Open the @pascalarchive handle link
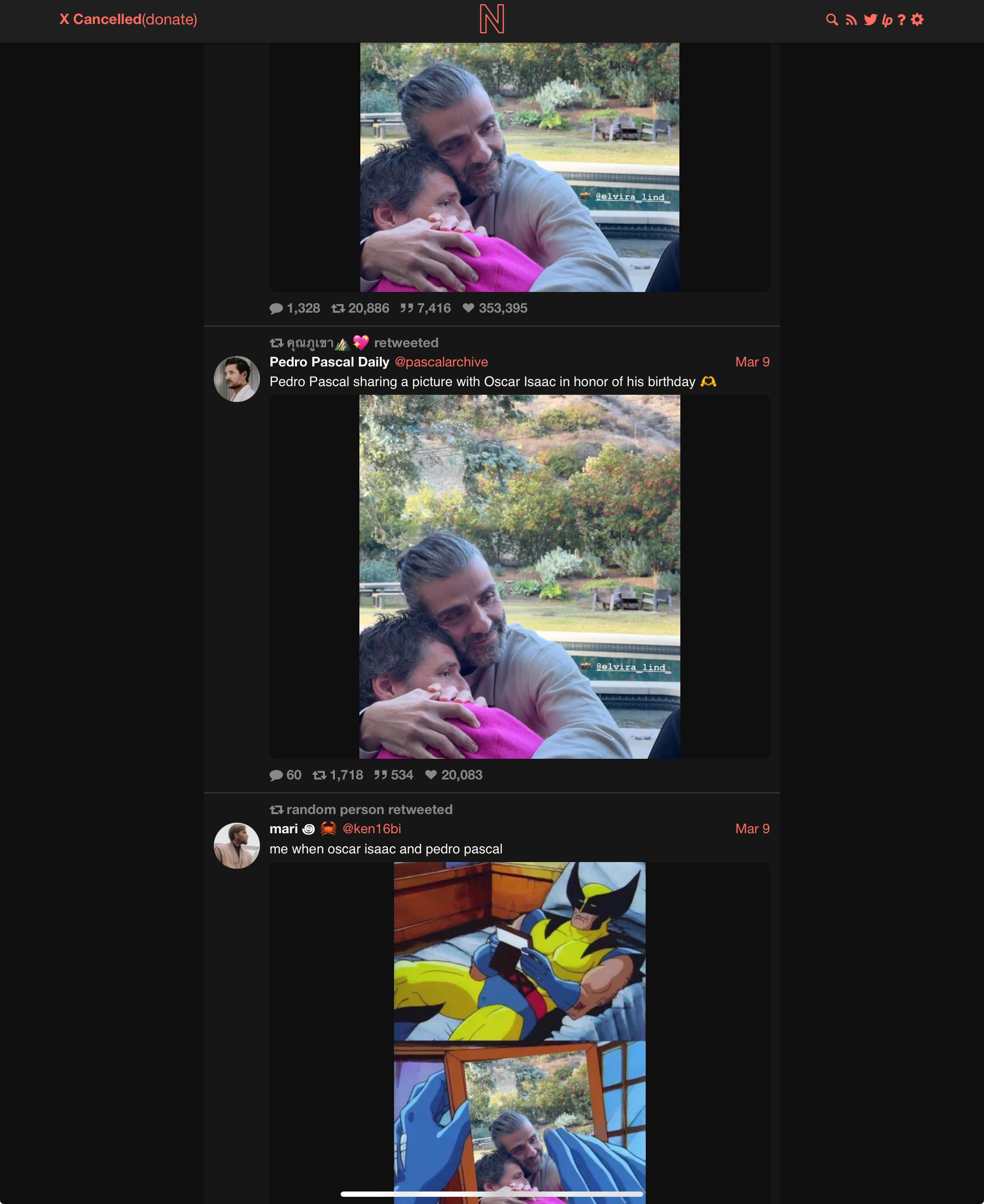 441,362
